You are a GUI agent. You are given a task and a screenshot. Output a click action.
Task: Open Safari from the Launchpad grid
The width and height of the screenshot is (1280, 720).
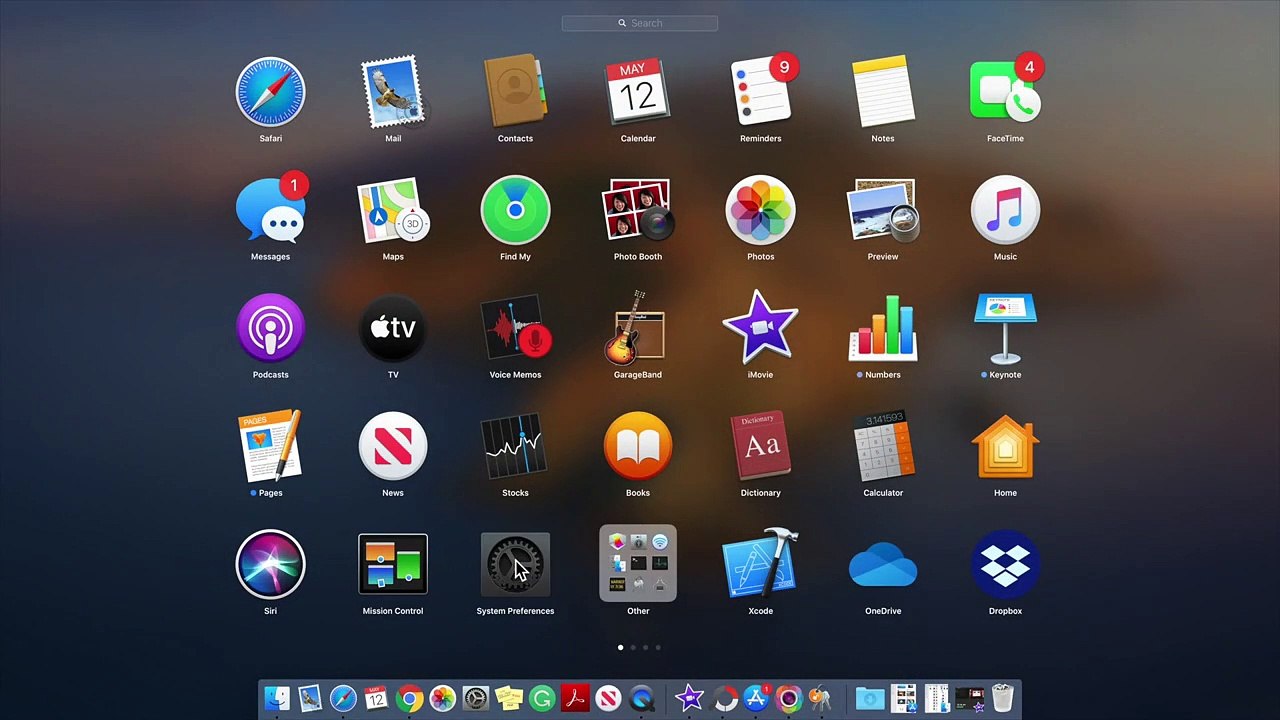(x=270, y=92)
